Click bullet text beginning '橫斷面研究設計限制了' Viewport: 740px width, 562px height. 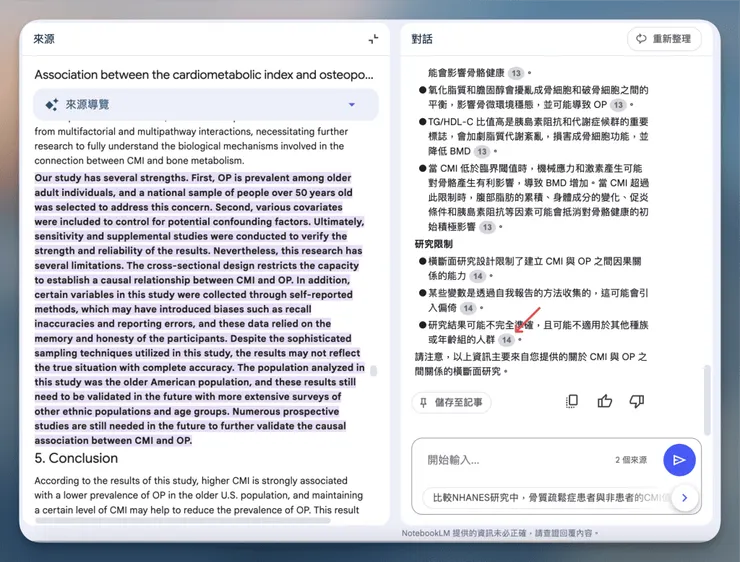[534, 268]
